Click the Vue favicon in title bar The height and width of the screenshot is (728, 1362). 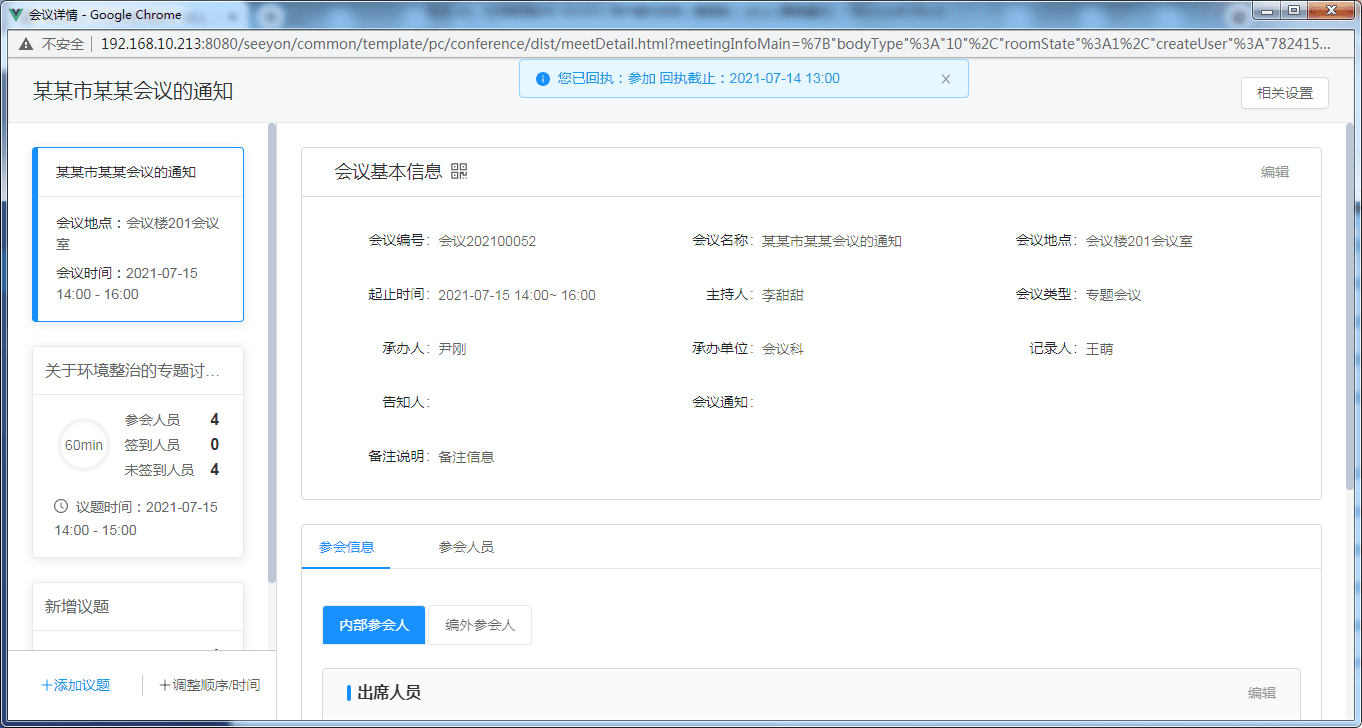pos(15,14)
